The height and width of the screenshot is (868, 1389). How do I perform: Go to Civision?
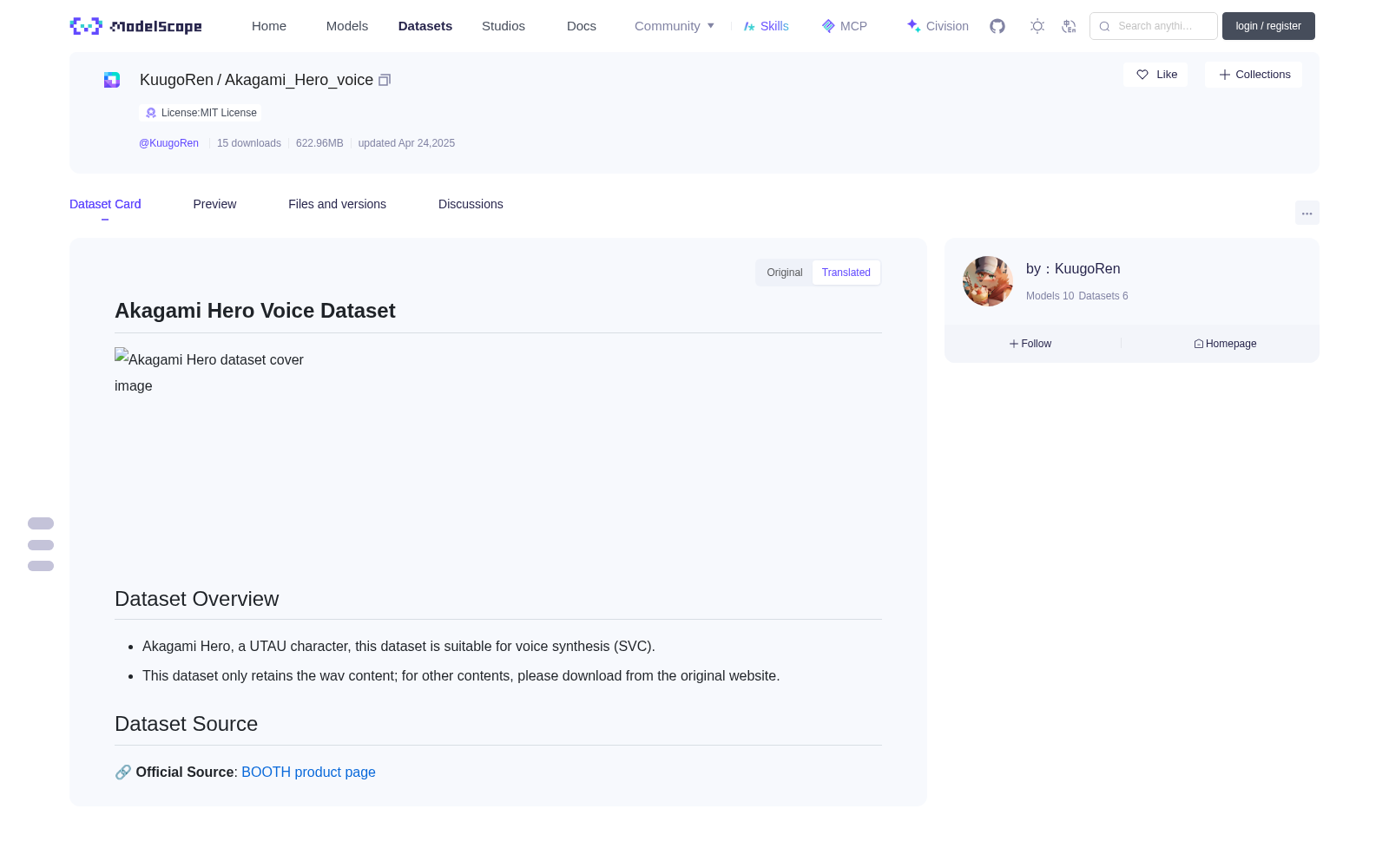(938, 26)
